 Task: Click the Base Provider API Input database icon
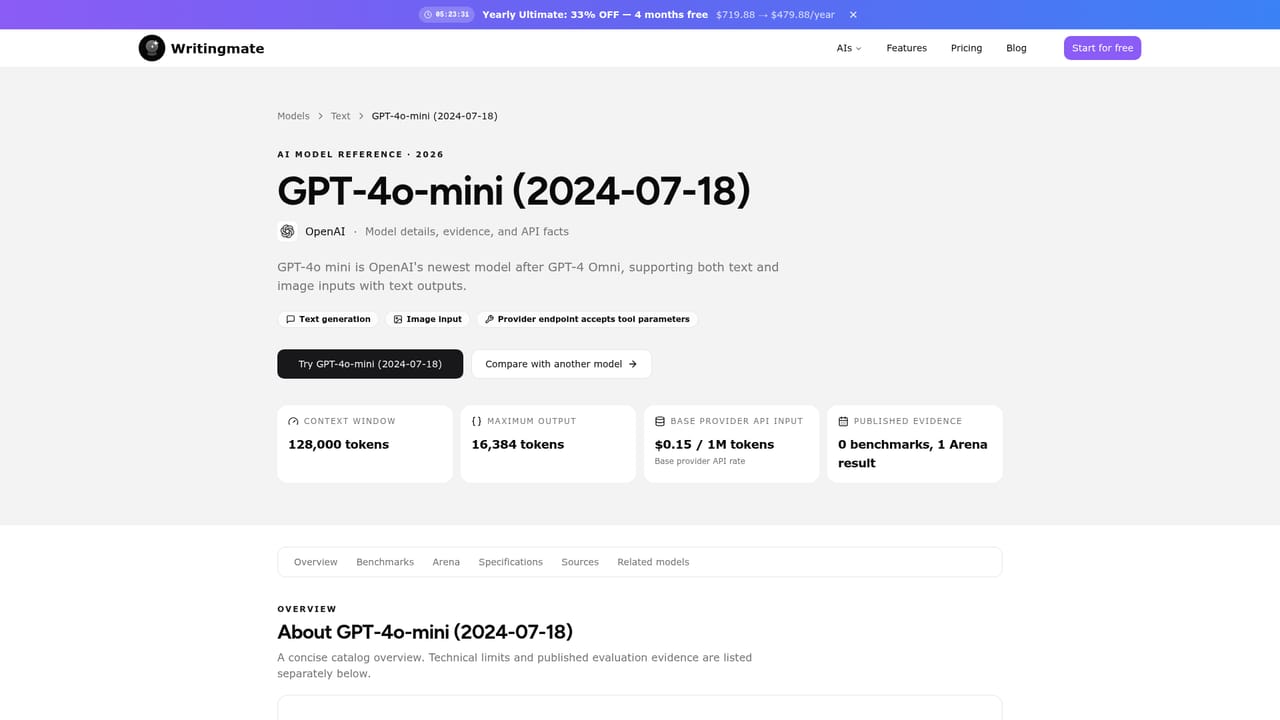[x=660, y=421]
